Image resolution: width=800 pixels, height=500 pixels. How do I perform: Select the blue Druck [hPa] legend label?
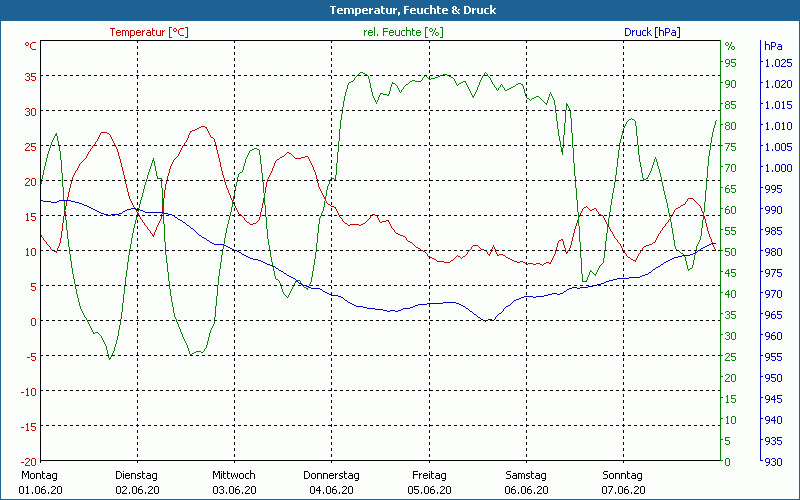[x=652, y=32]
